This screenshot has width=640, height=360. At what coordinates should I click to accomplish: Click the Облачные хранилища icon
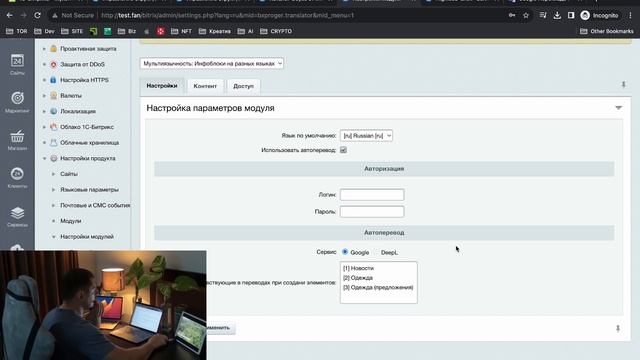(x=53, y=143)
